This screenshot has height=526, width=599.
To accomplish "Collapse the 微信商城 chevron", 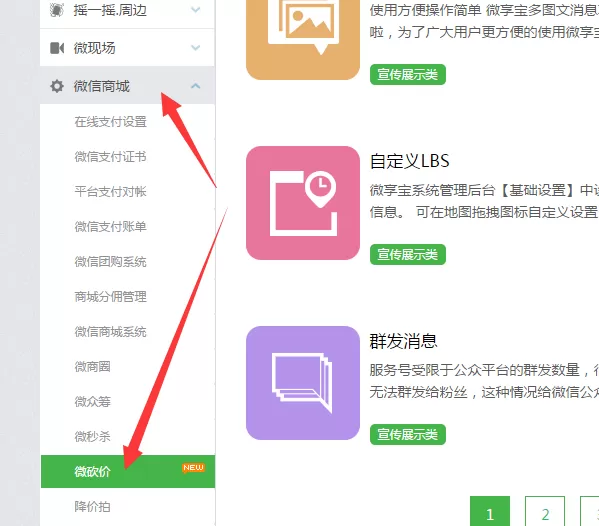I will pyautogui.click(x=195, y=86).
